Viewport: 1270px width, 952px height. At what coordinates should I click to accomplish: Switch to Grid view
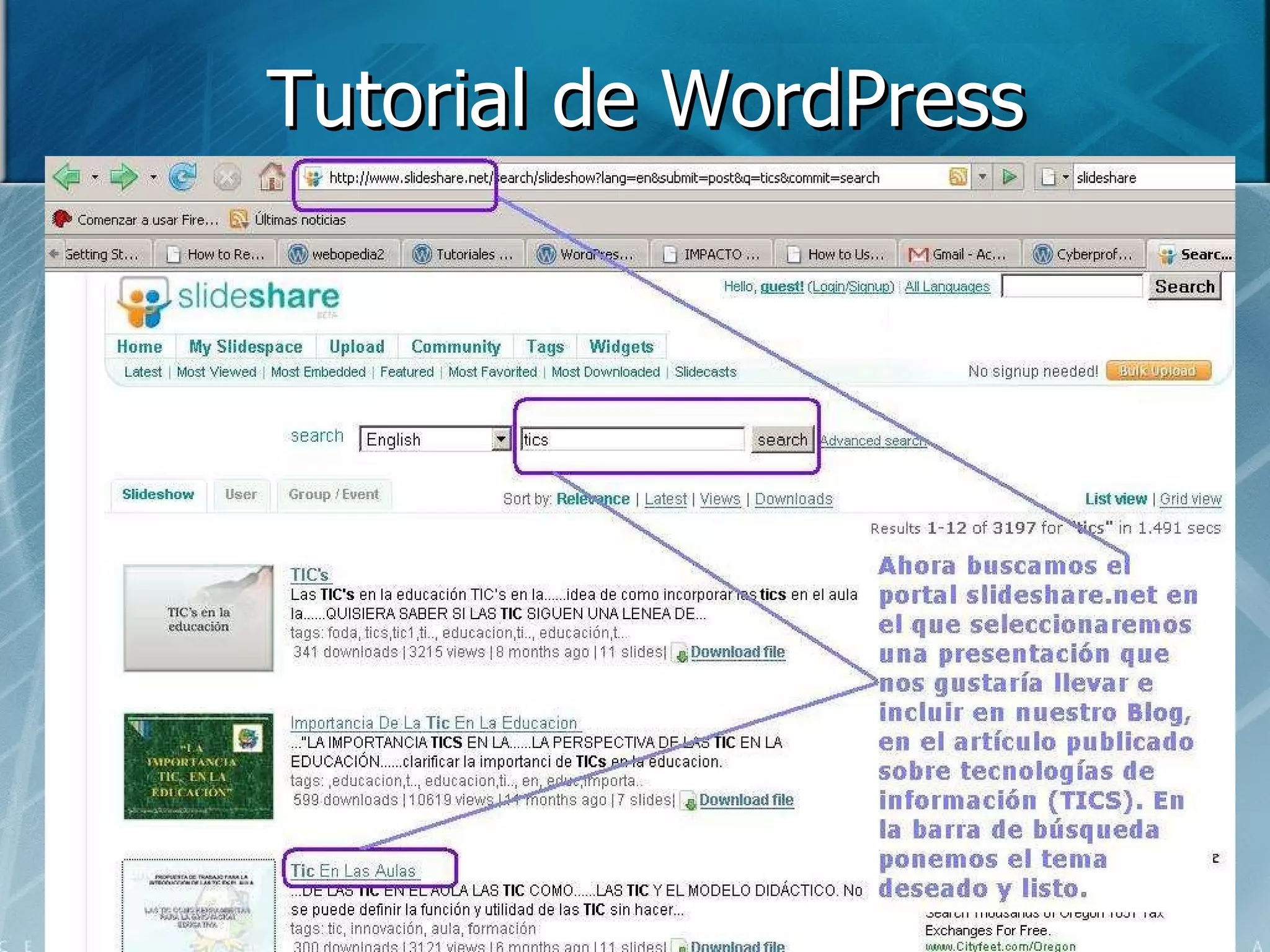pos(1191,499)
